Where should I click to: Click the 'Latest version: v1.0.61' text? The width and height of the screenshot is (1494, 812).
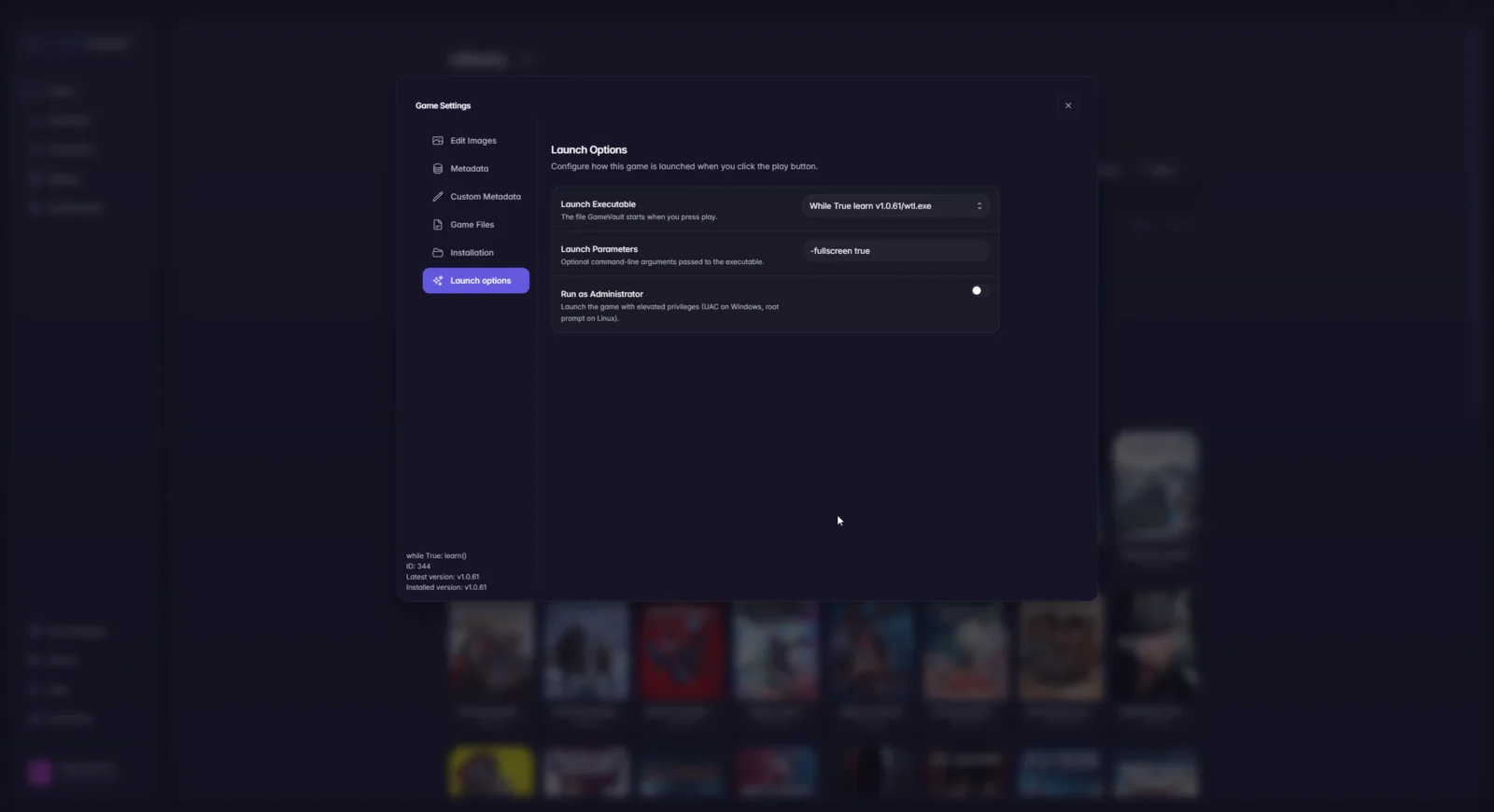[443, 577]
